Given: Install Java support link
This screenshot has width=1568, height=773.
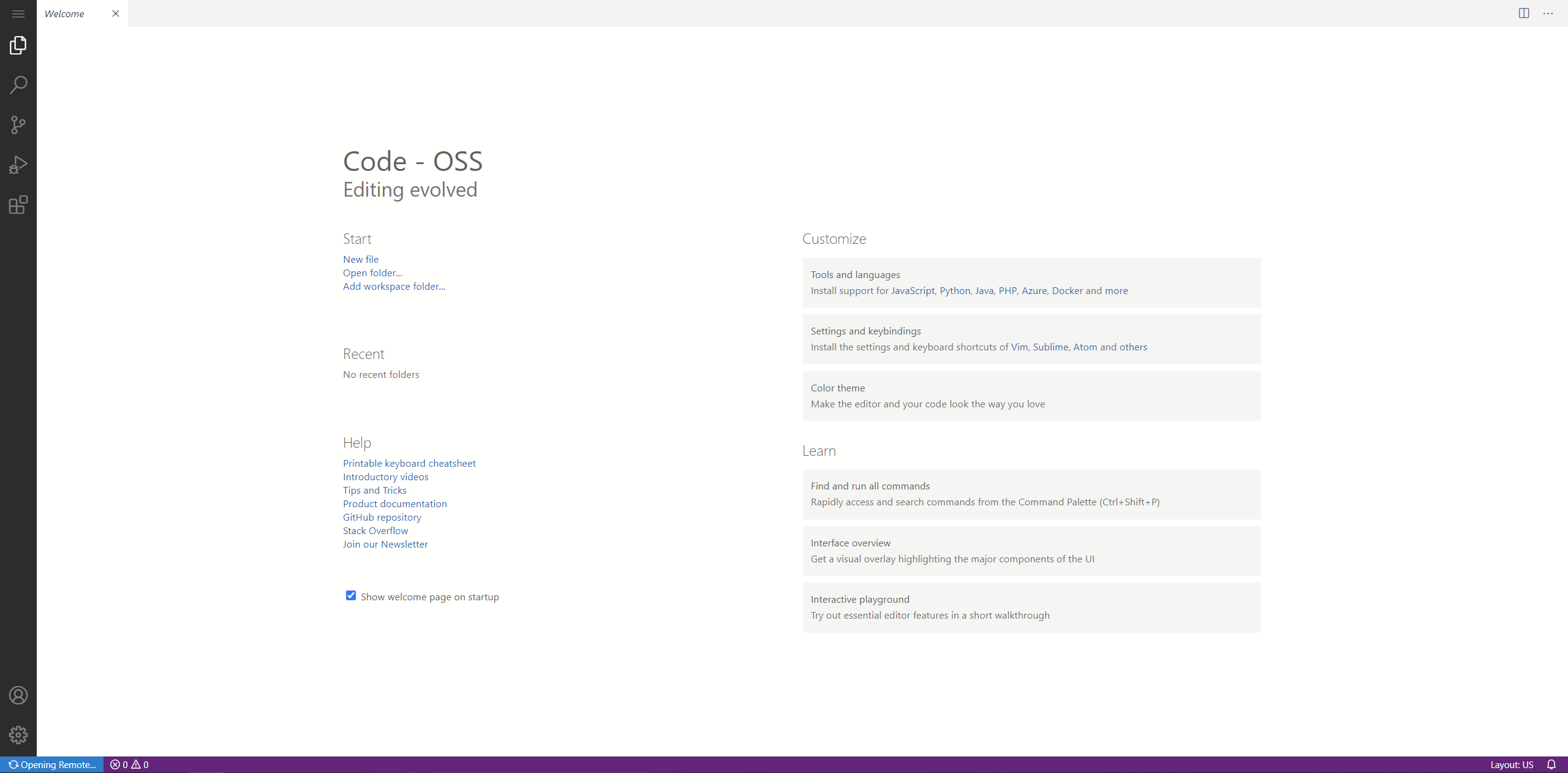Looking at the screenshot, I should tap(984, 290).
